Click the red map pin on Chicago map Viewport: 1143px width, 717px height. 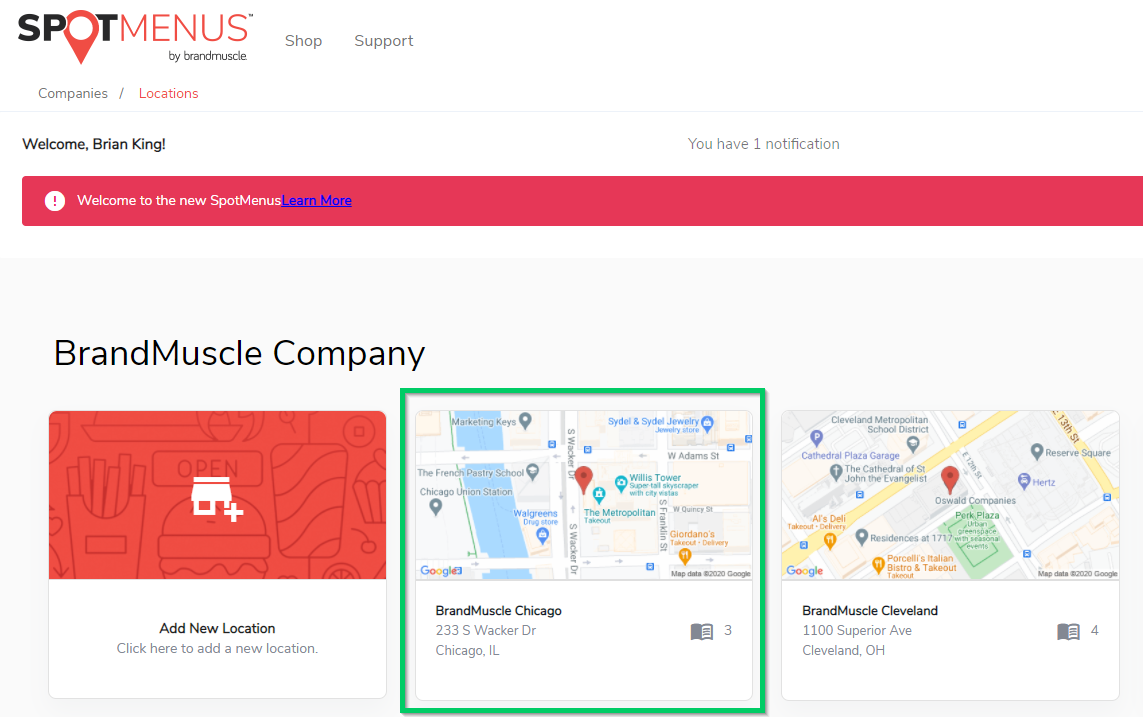click(x=583, y=481)
